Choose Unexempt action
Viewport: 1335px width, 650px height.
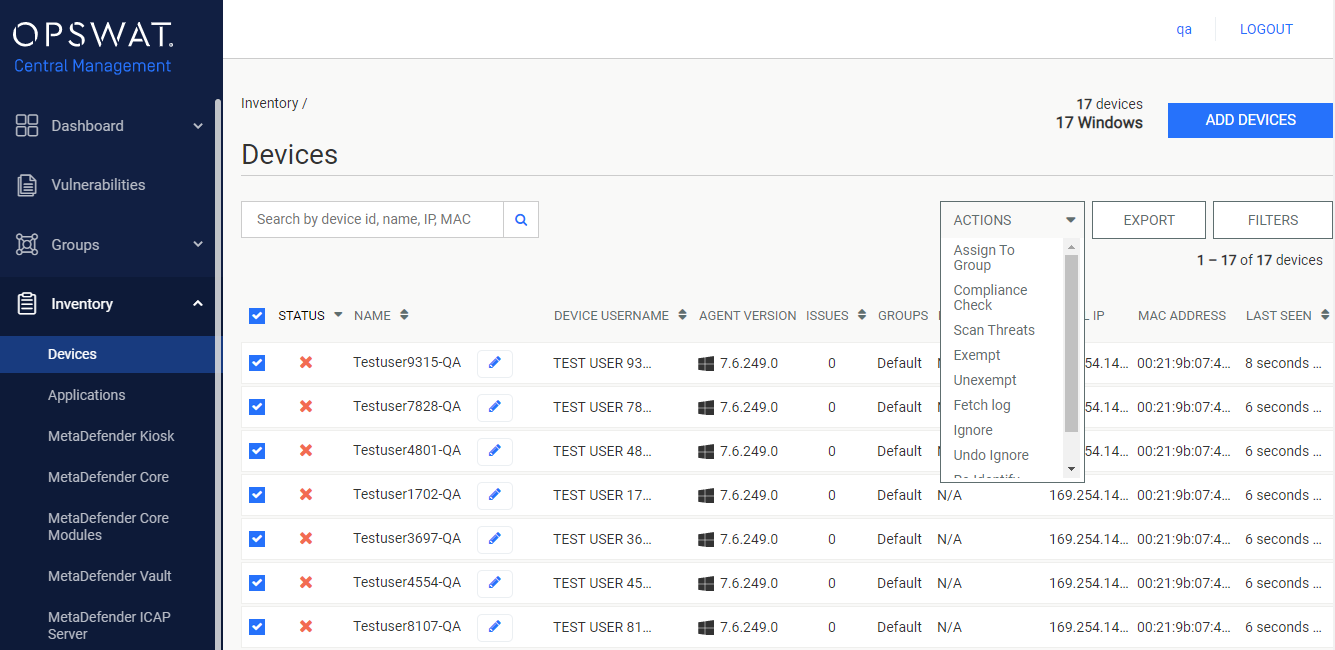point(985,380)
